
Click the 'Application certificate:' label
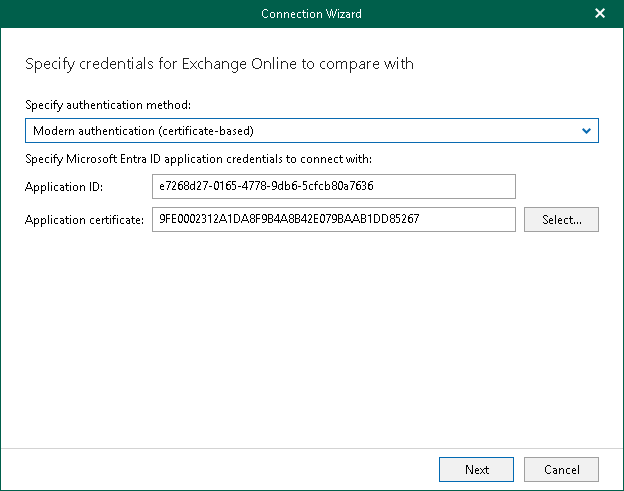pos(85,219)
